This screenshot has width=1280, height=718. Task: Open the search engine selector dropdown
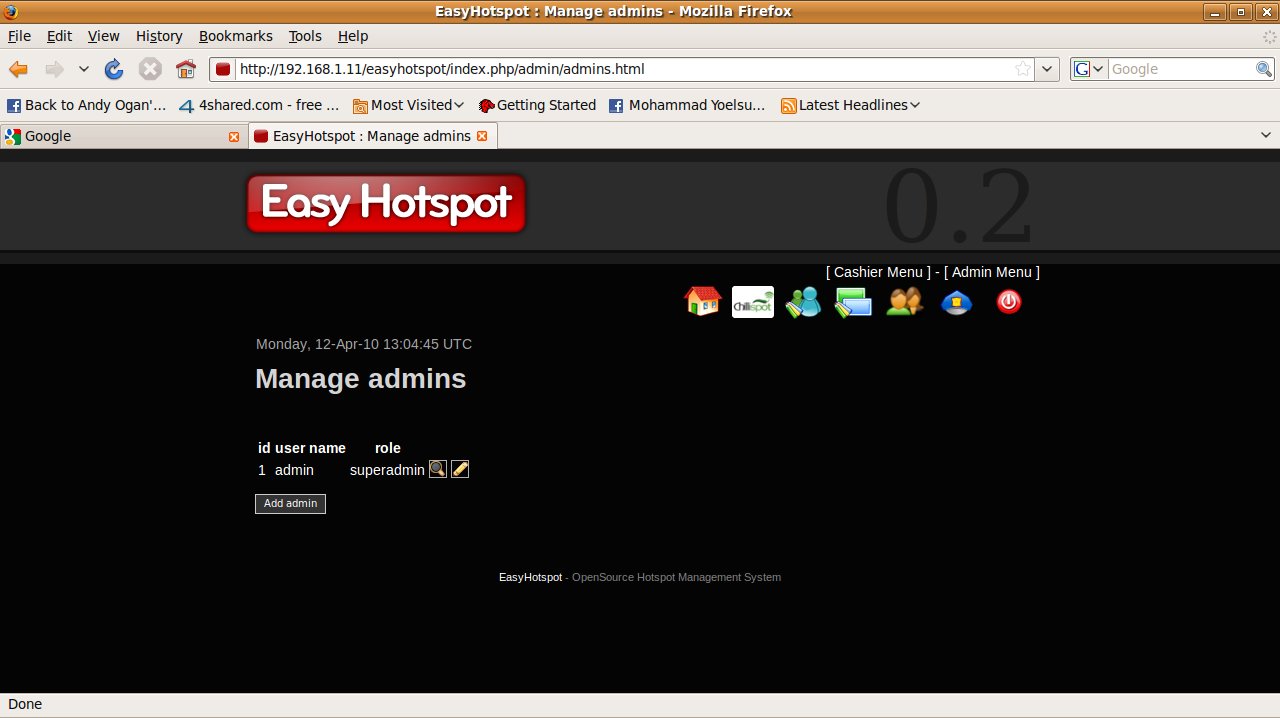click(1089, 69)
